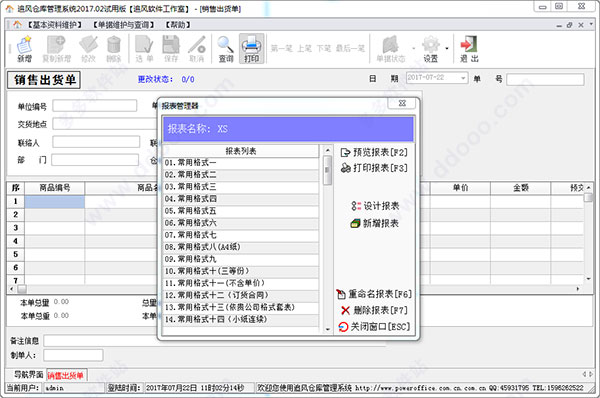Click report list scrollbar up arrow
The image size is (600, 398).
[x=328, y=150]
